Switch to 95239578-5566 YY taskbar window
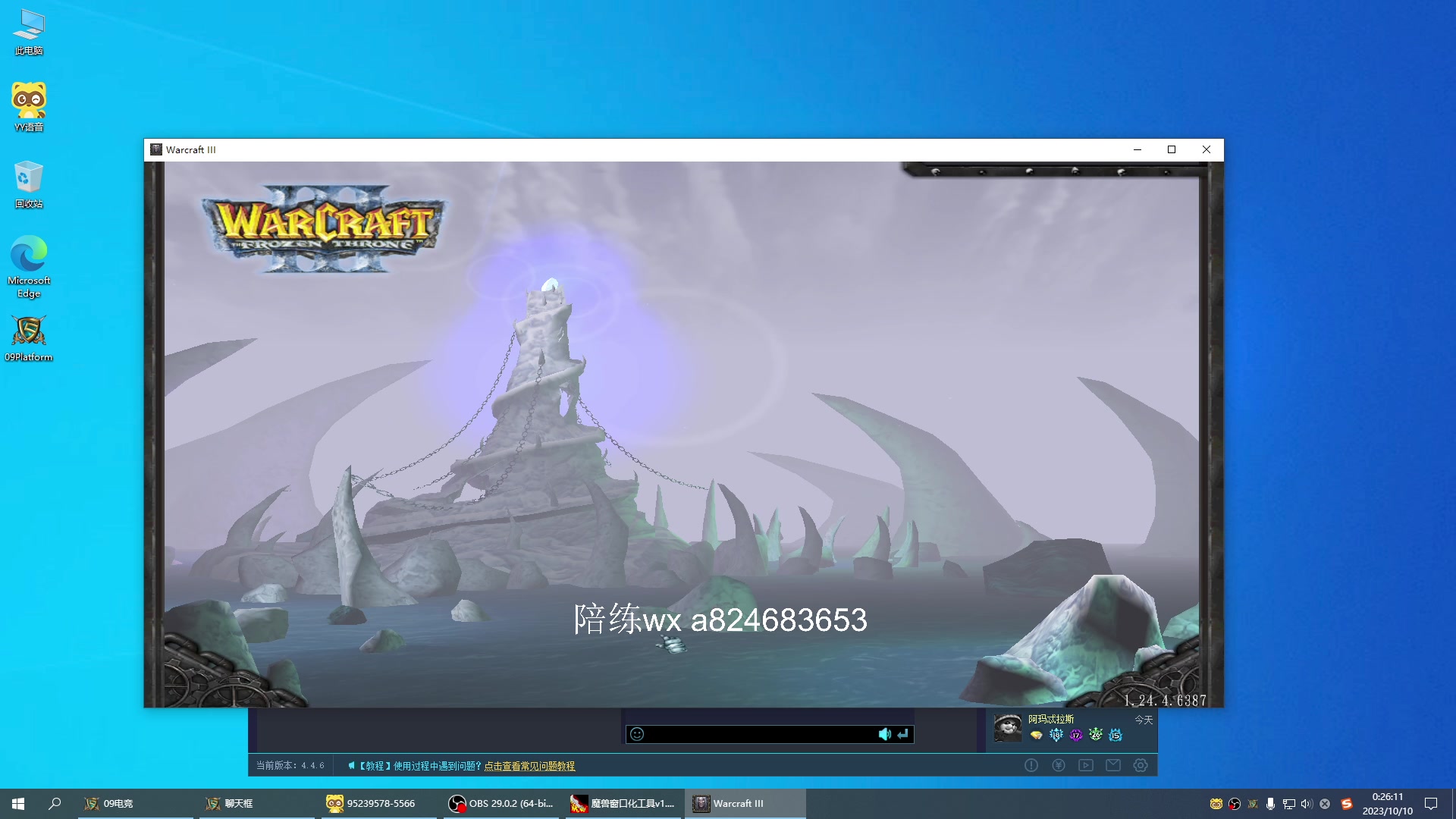The image size is (1456, 819). point(379,804)
